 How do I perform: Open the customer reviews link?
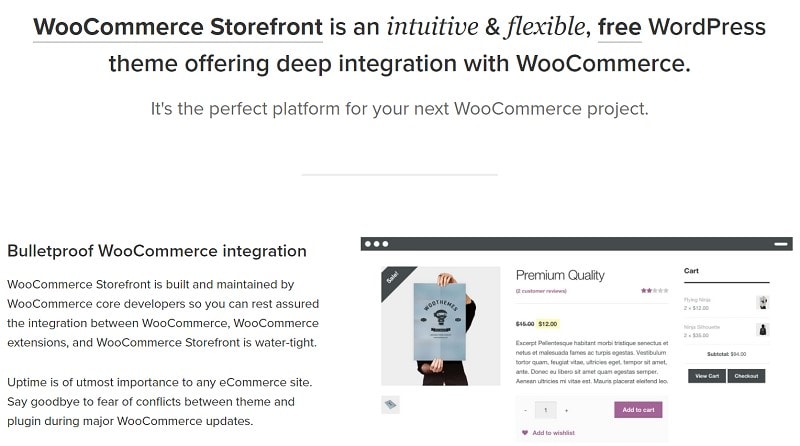[x=541, y=291]
